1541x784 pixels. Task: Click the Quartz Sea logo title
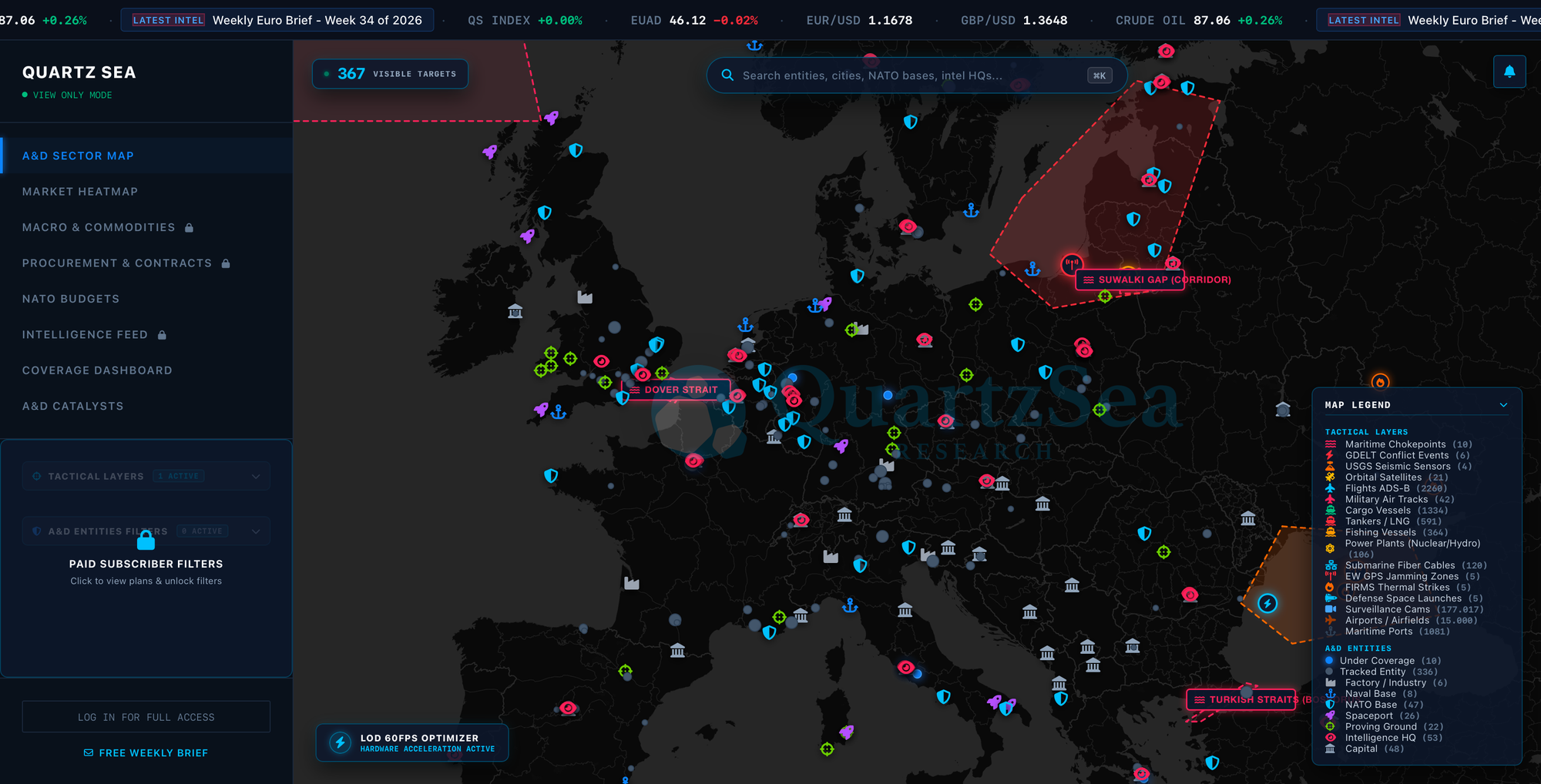pos(79,72)
